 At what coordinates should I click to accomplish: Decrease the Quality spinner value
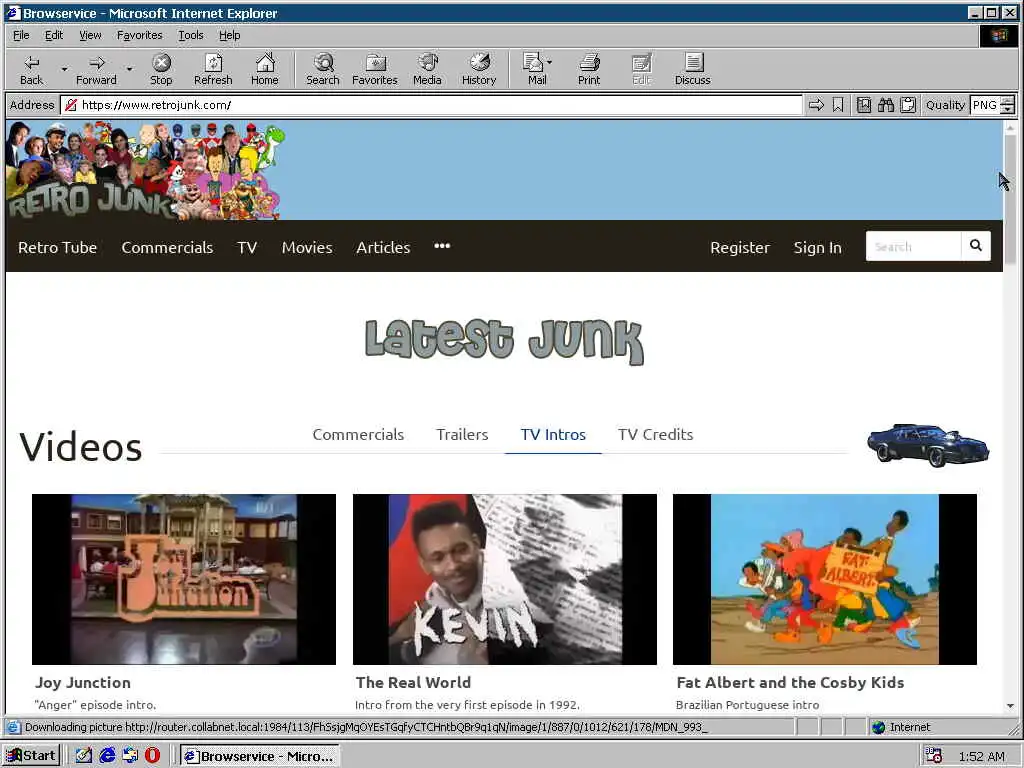pos(1008,110)
